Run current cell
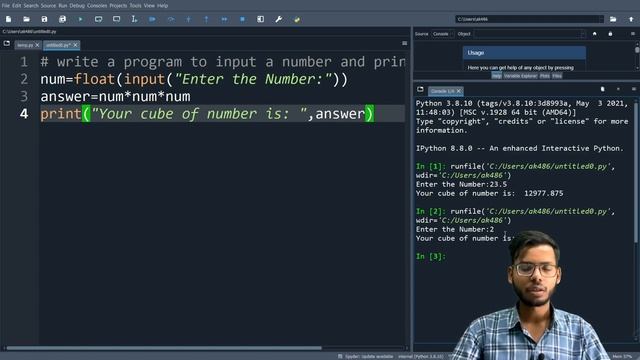Viewport: 640px width, 360px height. pos(98,19)
